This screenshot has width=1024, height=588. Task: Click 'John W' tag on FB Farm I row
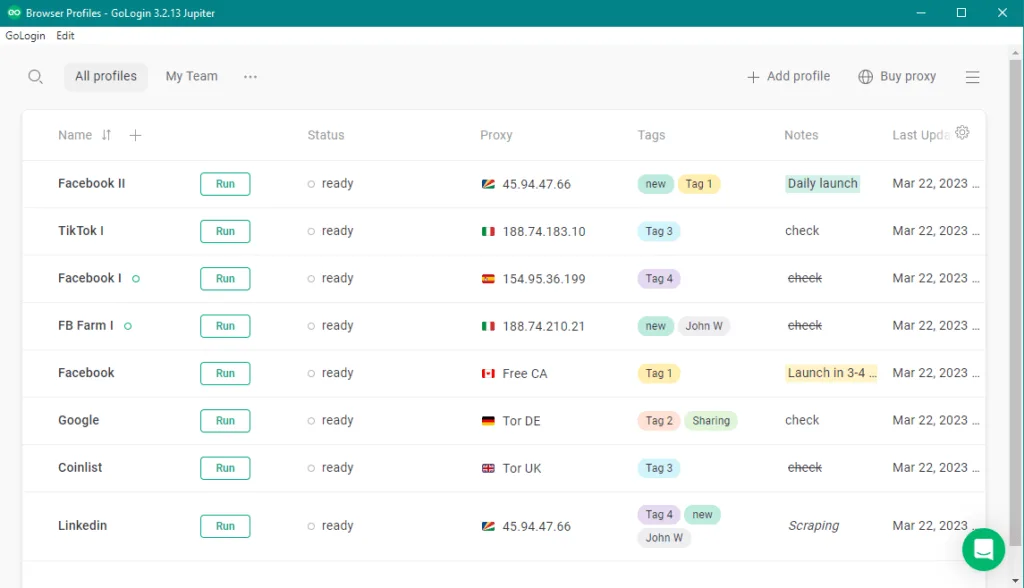704,326
